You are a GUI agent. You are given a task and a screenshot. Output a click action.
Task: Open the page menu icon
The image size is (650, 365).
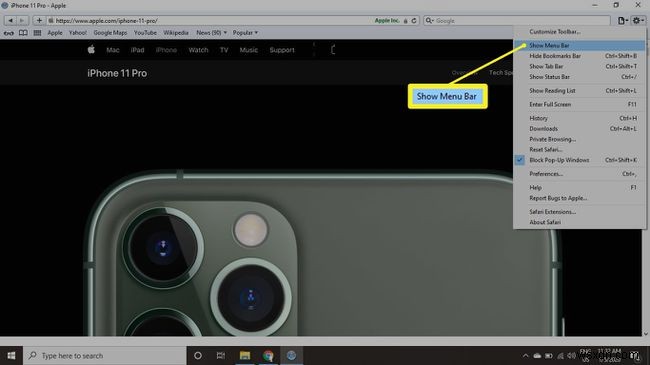pos(623,20)
